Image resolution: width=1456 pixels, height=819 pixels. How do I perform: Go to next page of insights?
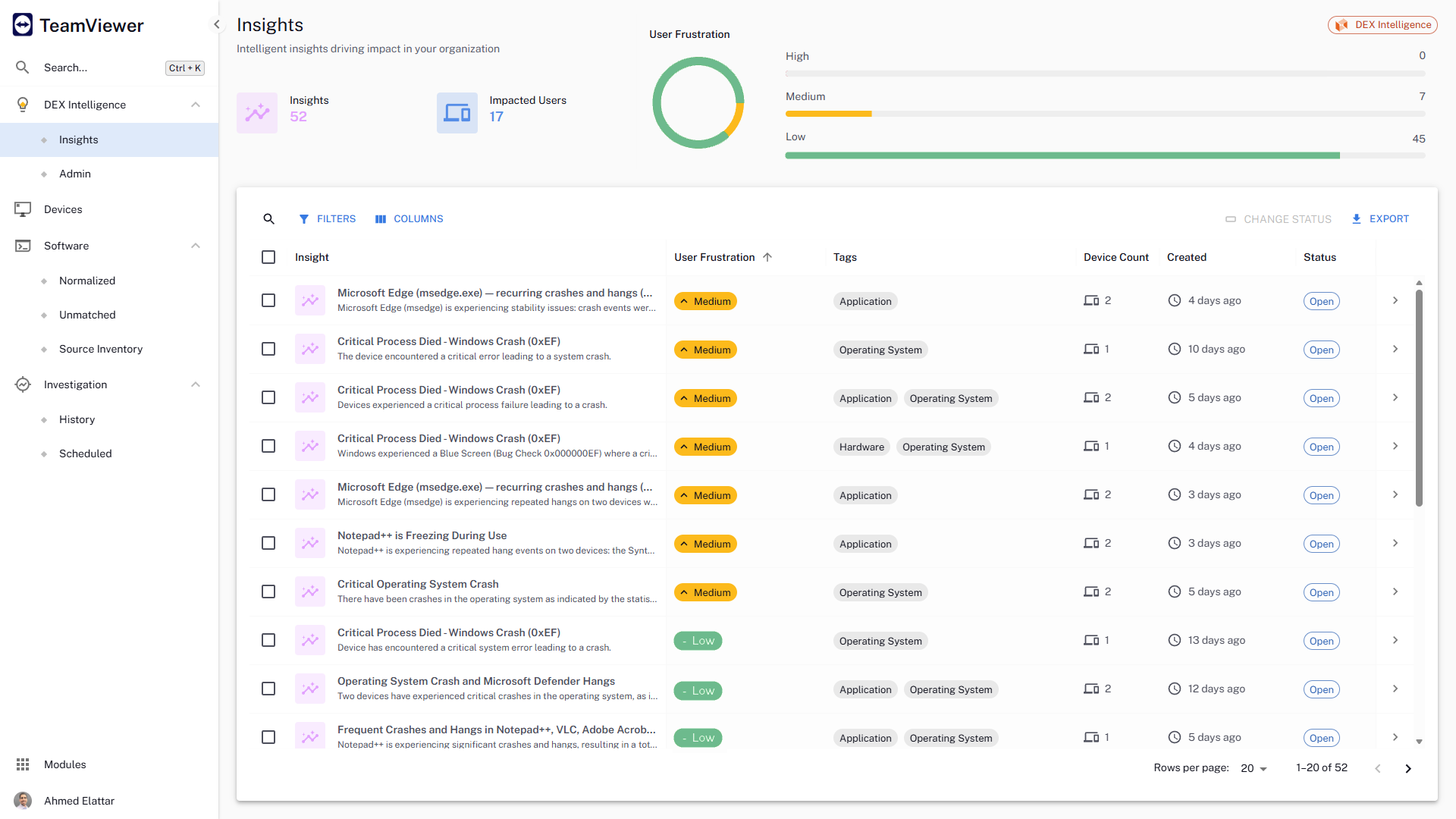point(1408,769)
